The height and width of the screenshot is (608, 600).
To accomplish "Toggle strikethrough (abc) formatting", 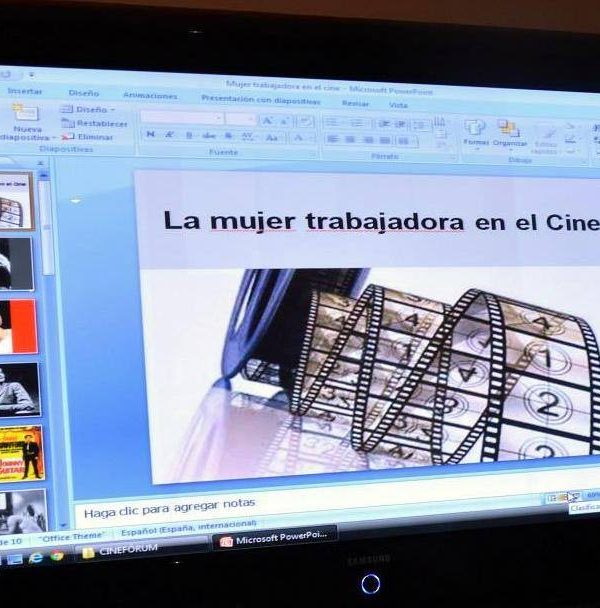I will [x=209, y=136].
